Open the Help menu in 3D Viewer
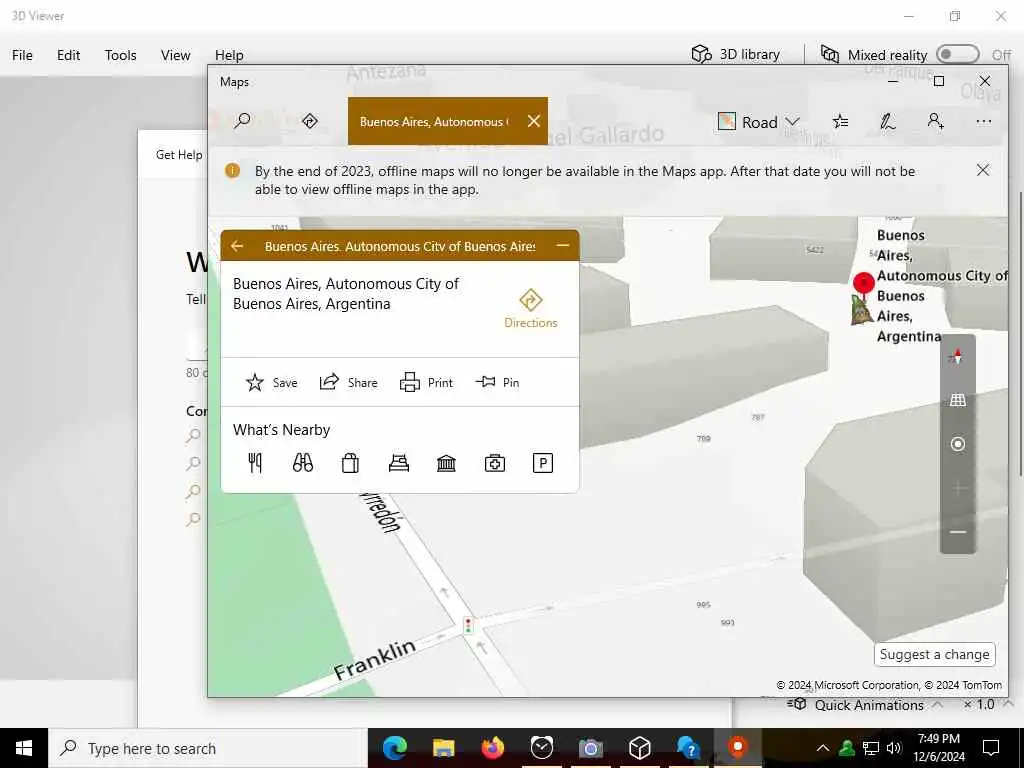1024x768 pixels. pos(229,55)
